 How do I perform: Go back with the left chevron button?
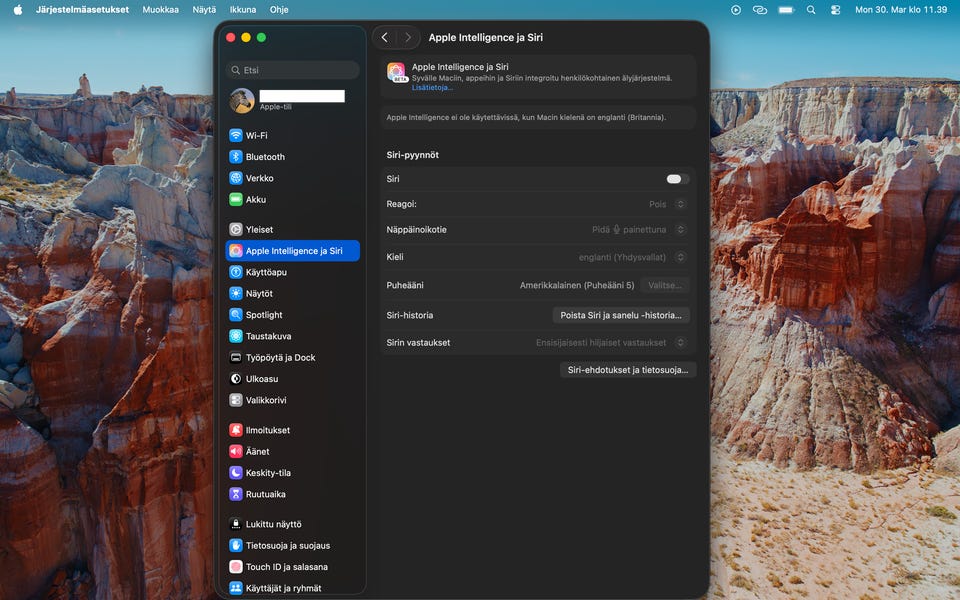(x=384, y=37)
